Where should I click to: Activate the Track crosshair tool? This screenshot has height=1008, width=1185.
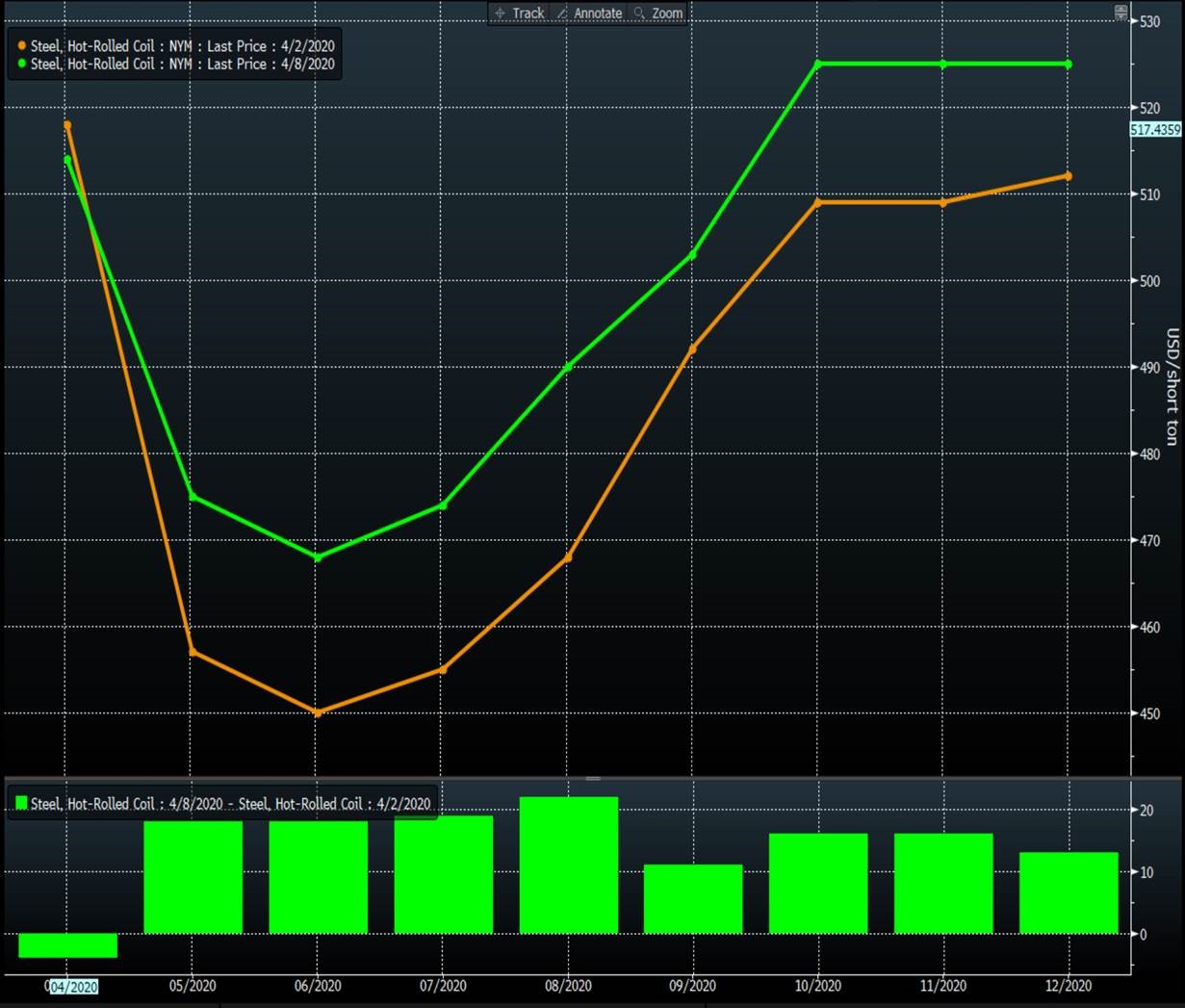[519, 13]
